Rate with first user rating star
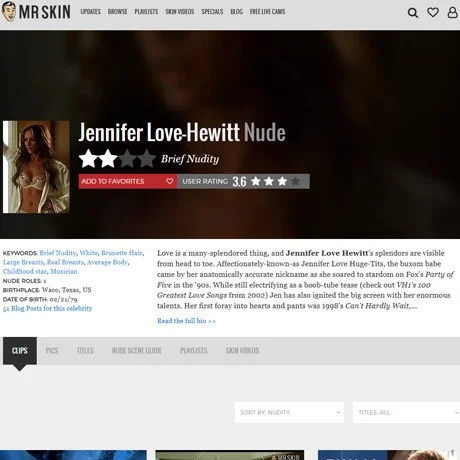Screen dimensions: 460x460 click(x=256, y=181)
